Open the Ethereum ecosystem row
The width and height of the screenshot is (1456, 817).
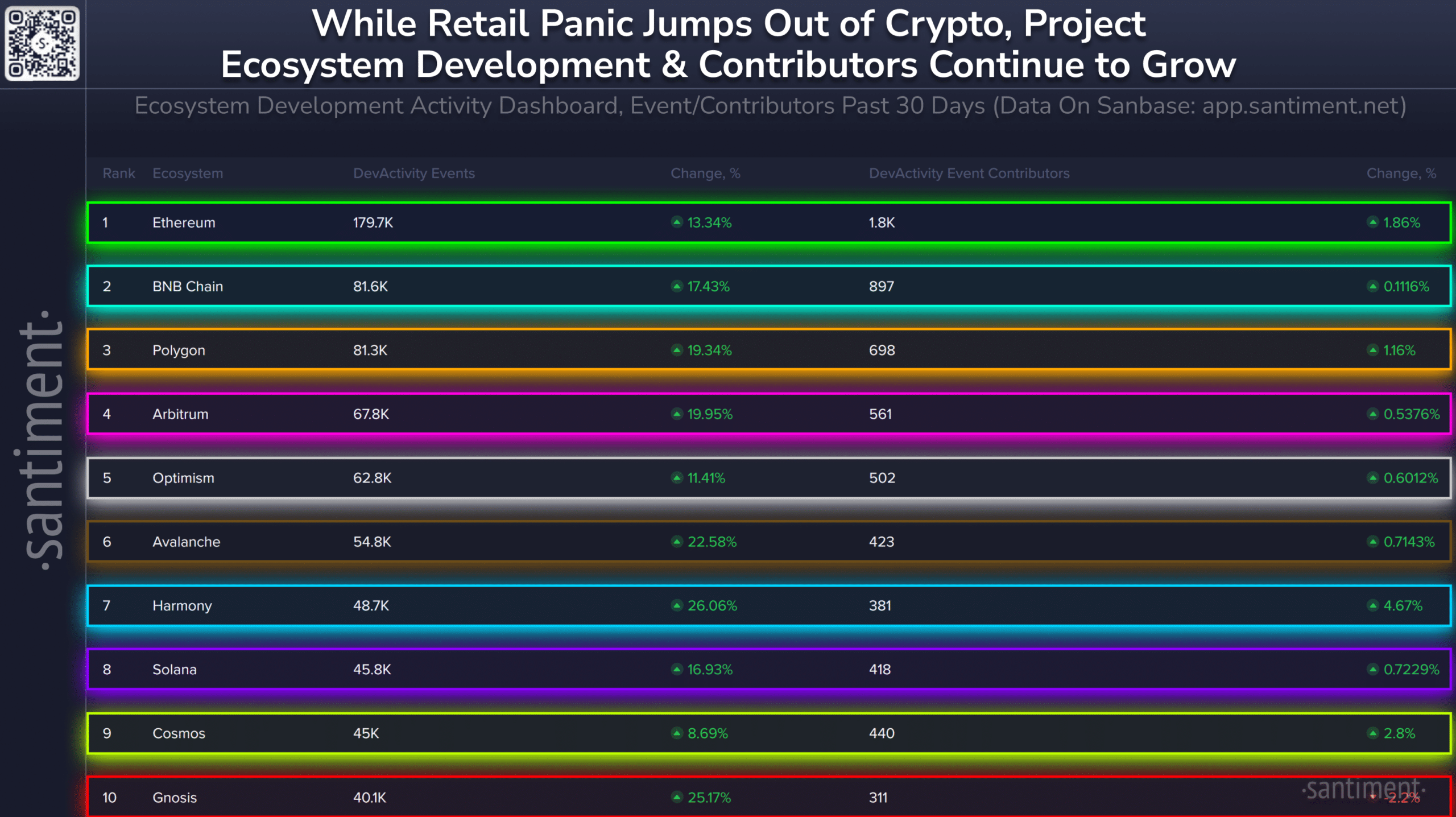coord(769,222)
